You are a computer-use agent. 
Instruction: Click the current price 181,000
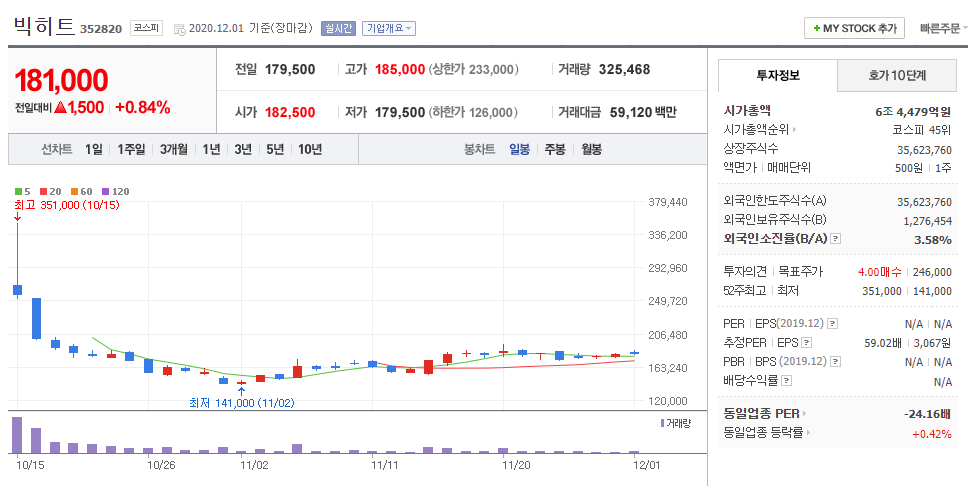(x=61, y=80)
